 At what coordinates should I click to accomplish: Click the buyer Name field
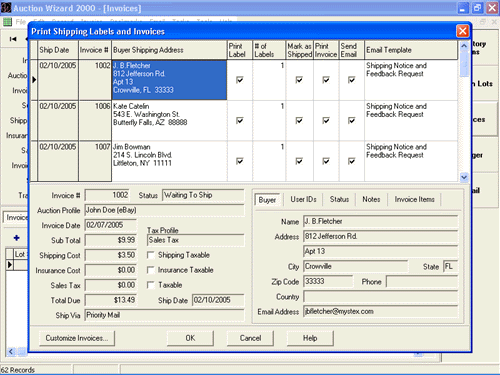pyautogui.click(x=380, y=222)
